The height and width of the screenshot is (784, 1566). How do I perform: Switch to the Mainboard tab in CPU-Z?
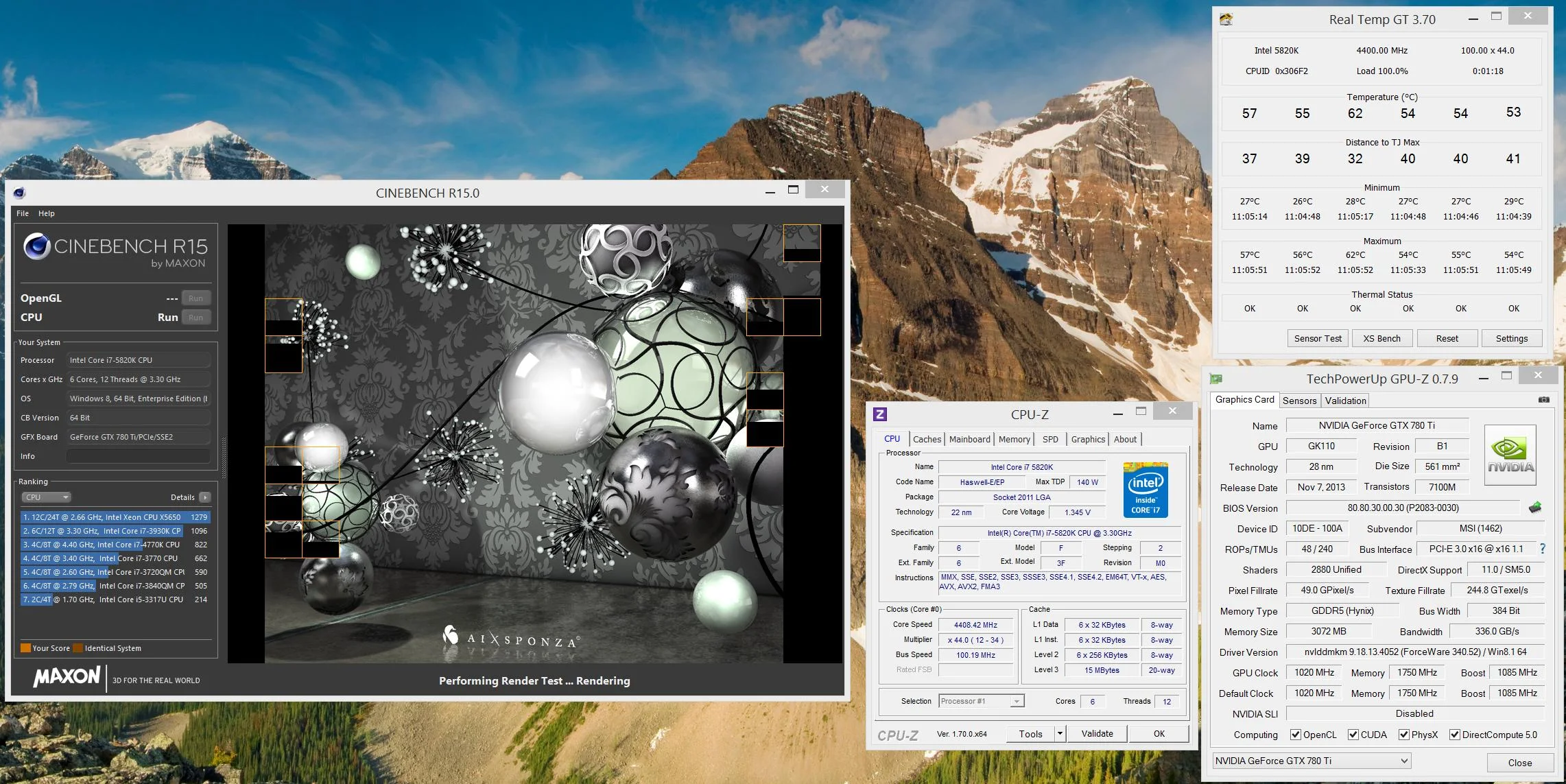(x=969, y=439)
